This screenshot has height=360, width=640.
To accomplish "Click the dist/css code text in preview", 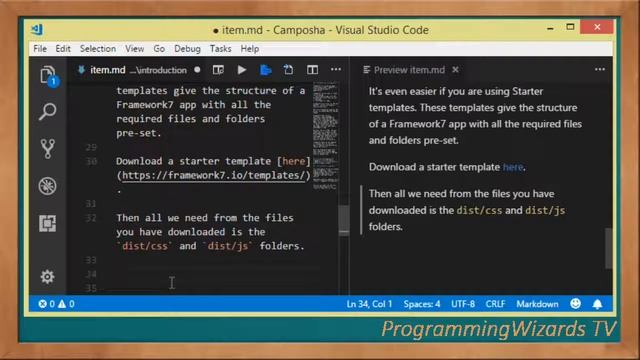I will click(479, 210).
